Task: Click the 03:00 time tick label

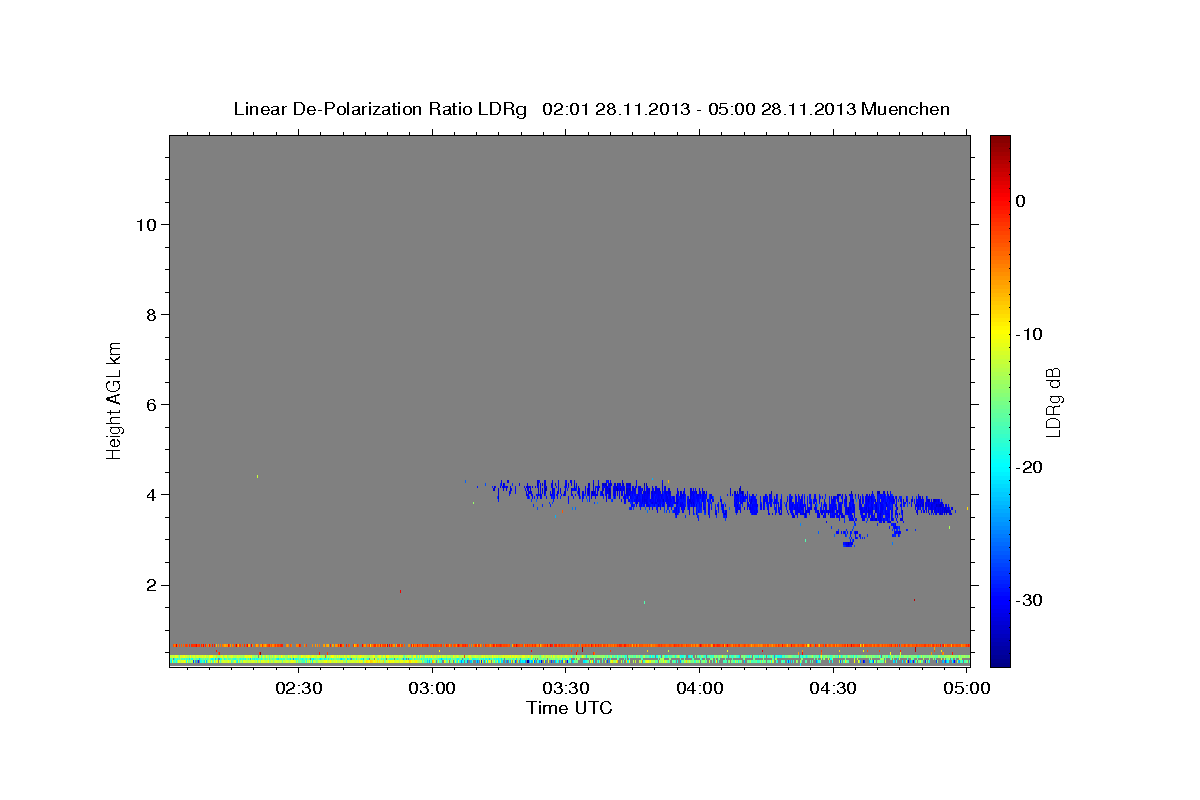Action: 433,688
